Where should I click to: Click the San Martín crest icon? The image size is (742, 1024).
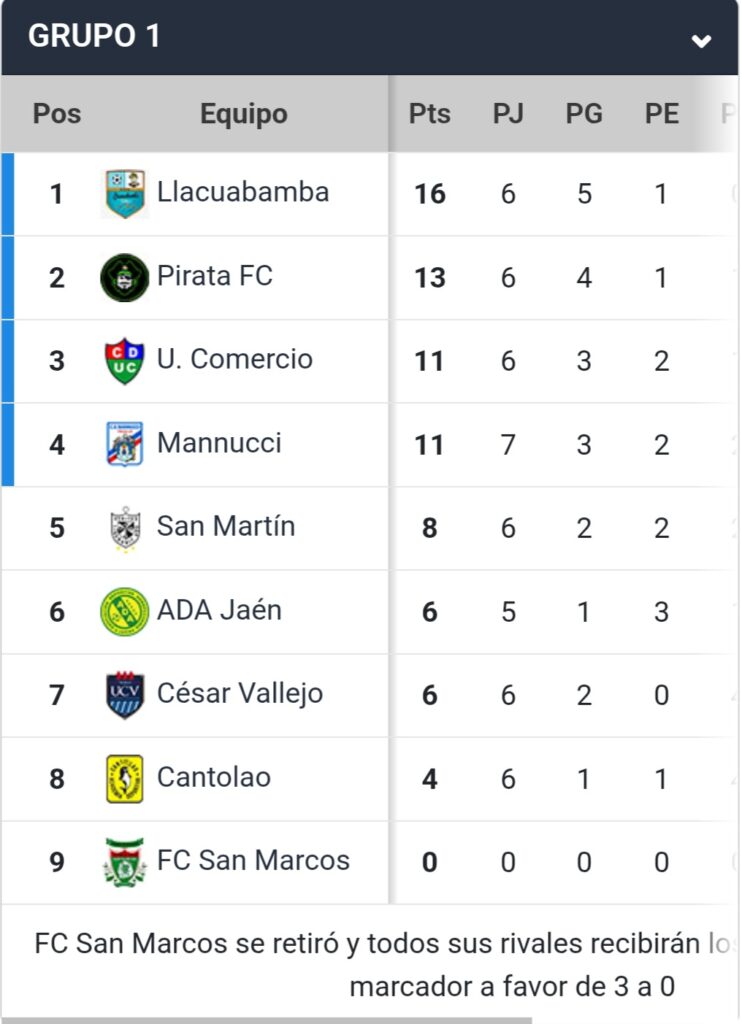point(125,528)
